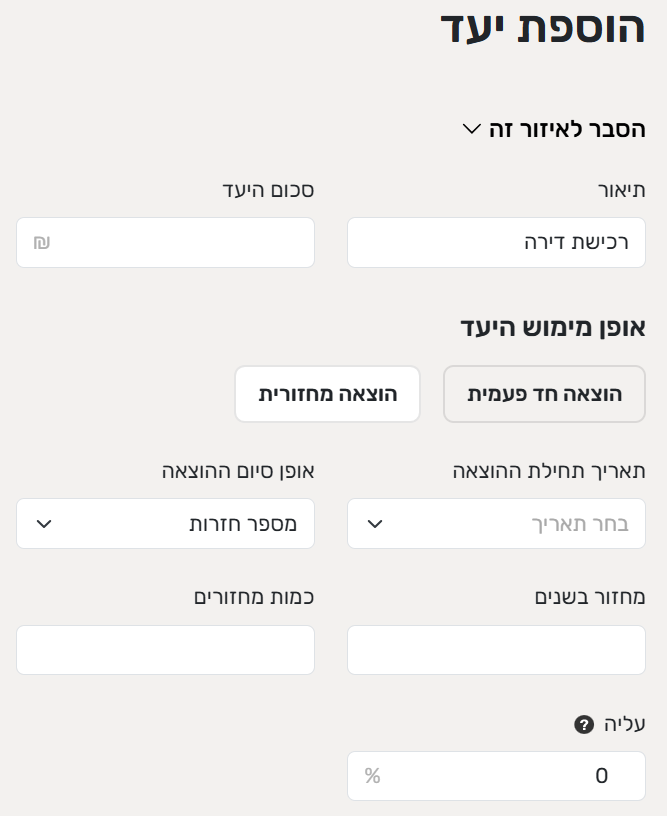Click the help question-mark icon beside עליה
667x816 pixels.
[x=584, y=724]
